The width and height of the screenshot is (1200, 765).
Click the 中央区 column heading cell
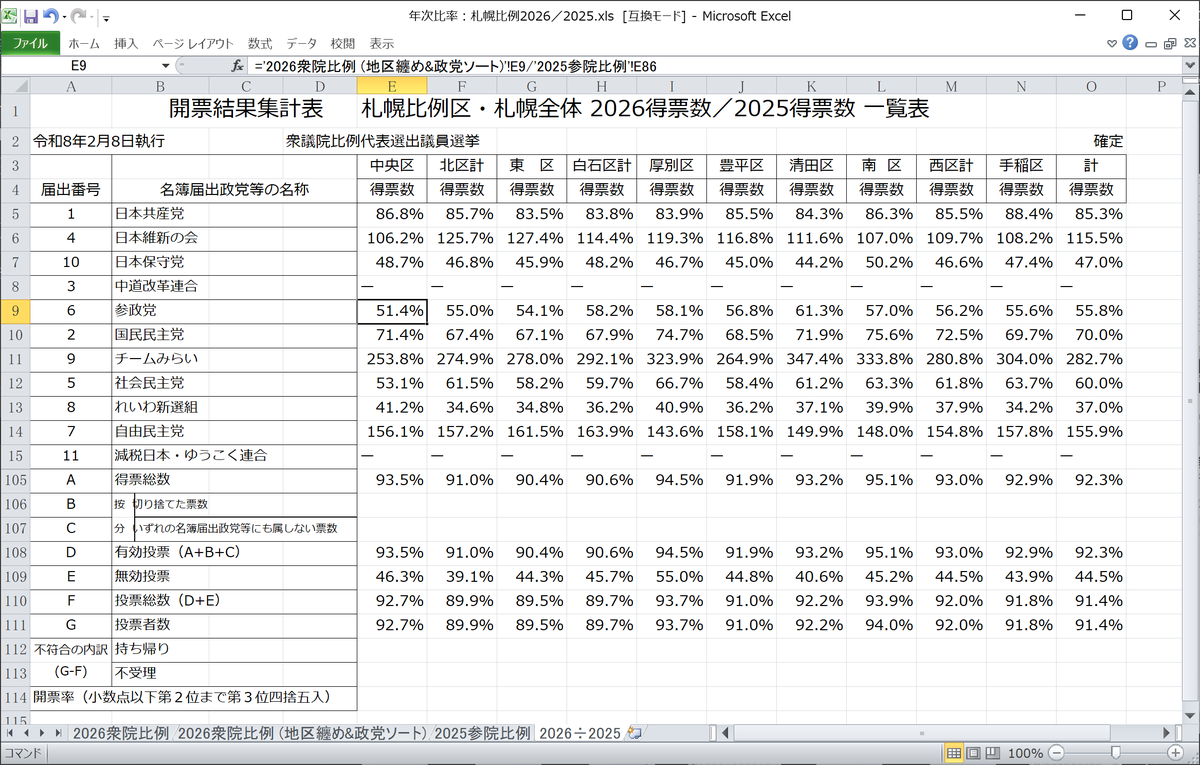tap(392, 166)
